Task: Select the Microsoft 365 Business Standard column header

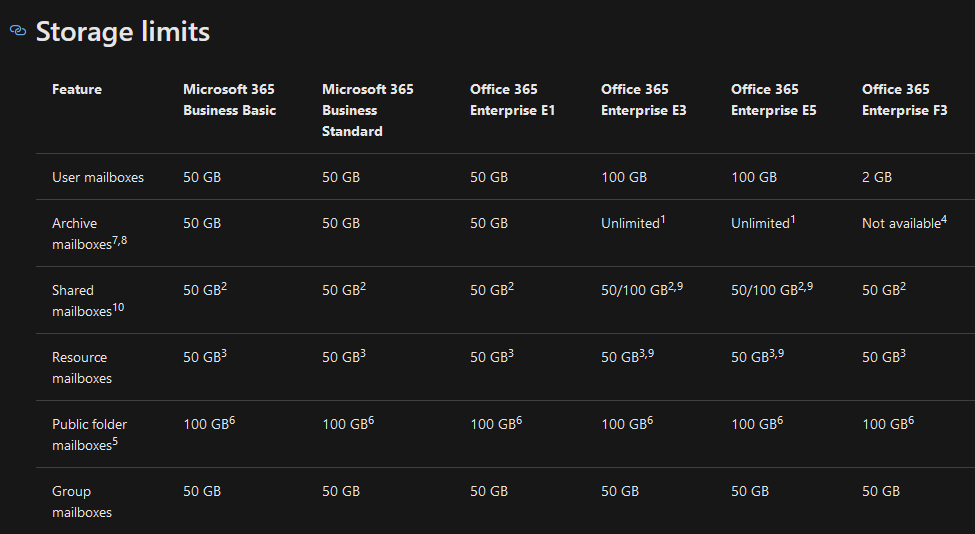Action: tap(367, 110)
